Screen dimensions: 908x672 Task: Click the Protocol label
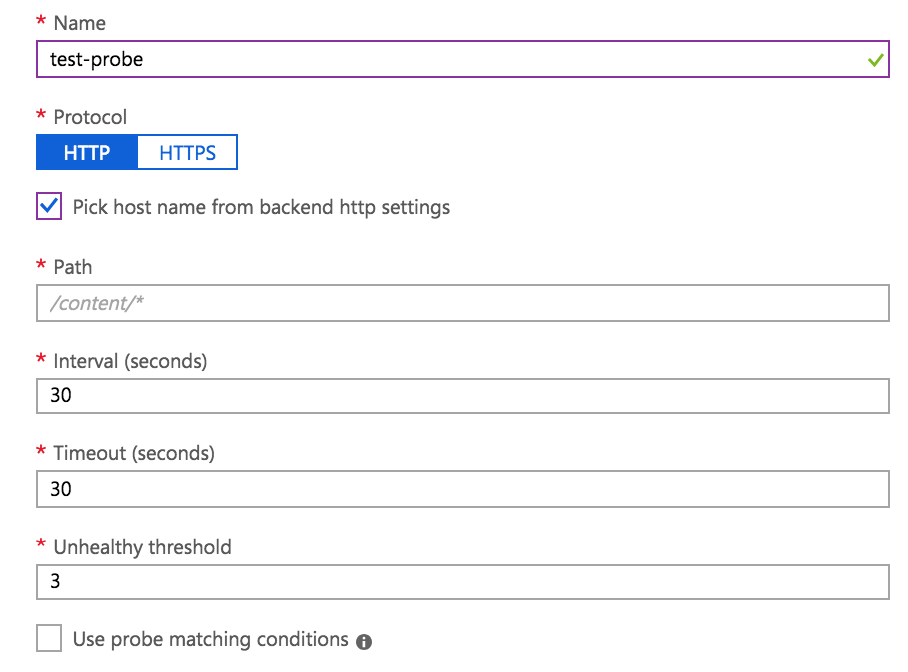[x=90, y=117]
